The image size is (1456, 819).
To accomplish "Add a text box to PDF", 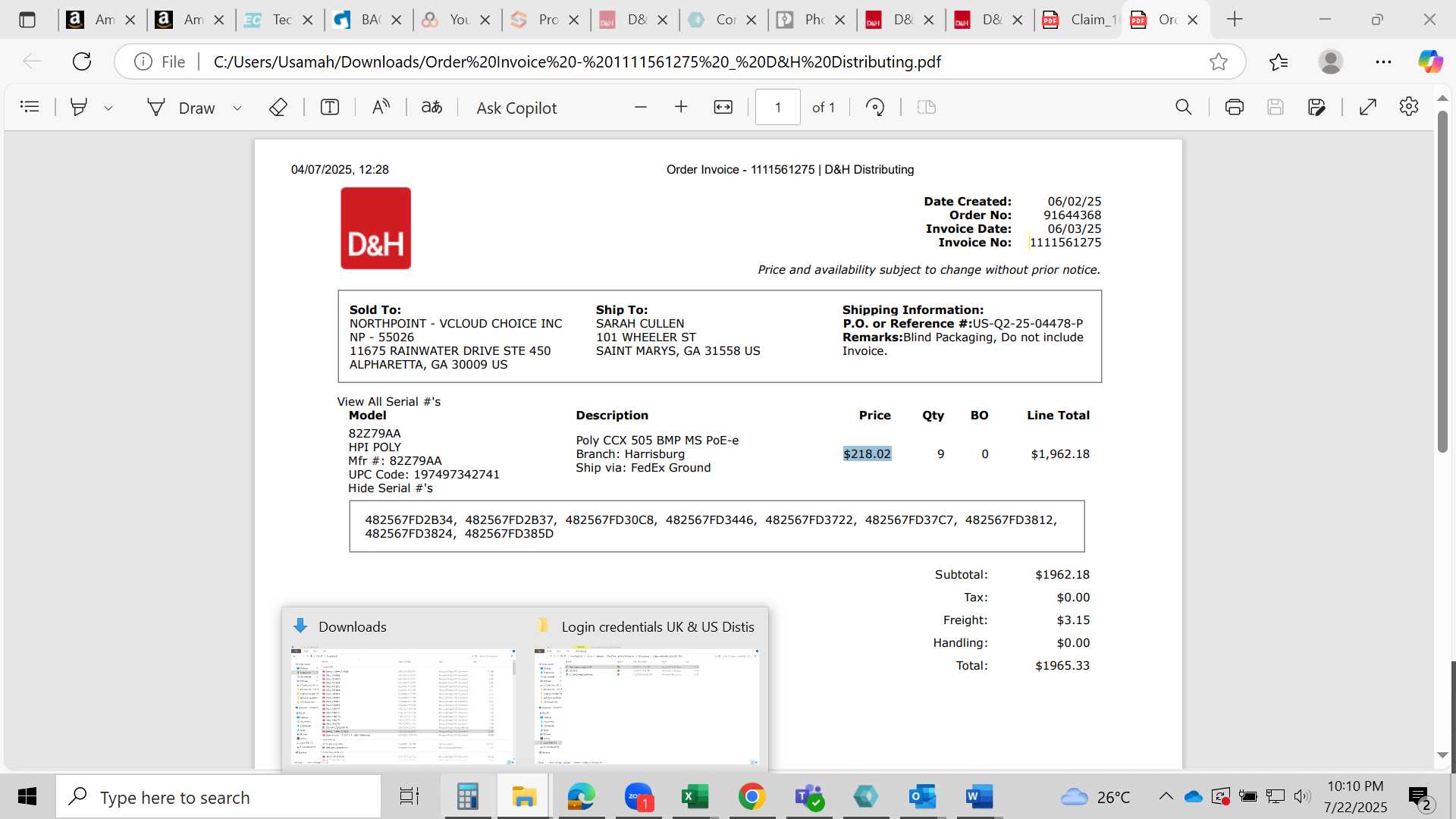I will tap(330, 108).
